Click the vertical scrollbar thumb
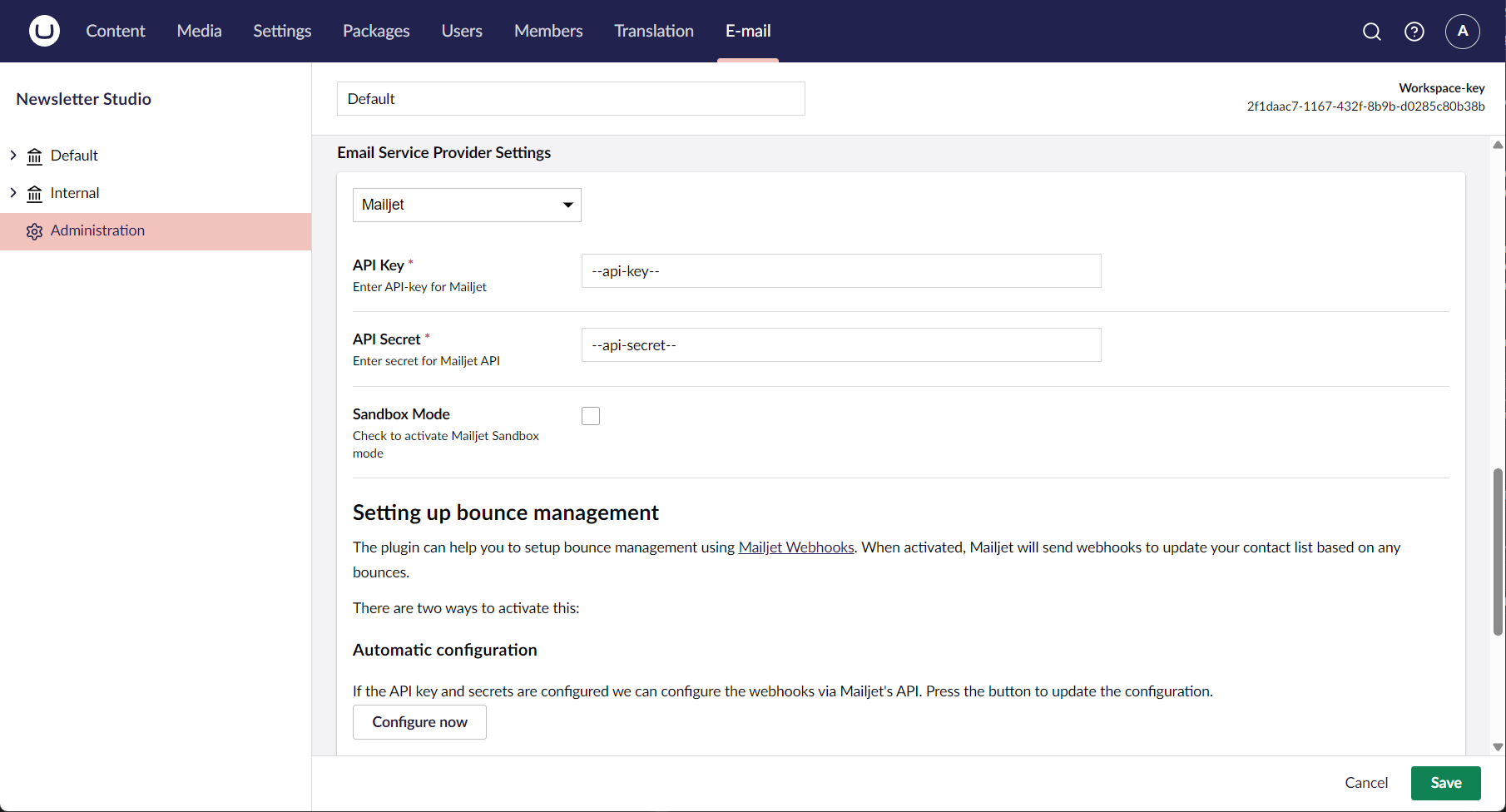Image resolution: width=1506 pixels, height=812 pixels. pos(1498,552)
